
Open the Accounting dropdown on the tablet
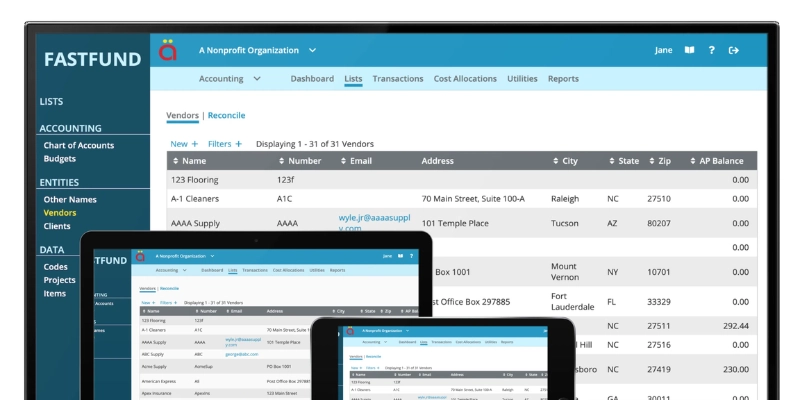171,270
